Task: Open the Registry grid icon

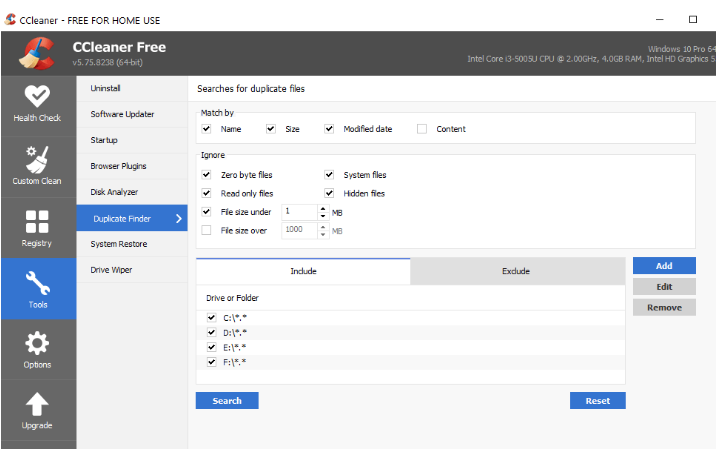Action: tap(37, 222)
